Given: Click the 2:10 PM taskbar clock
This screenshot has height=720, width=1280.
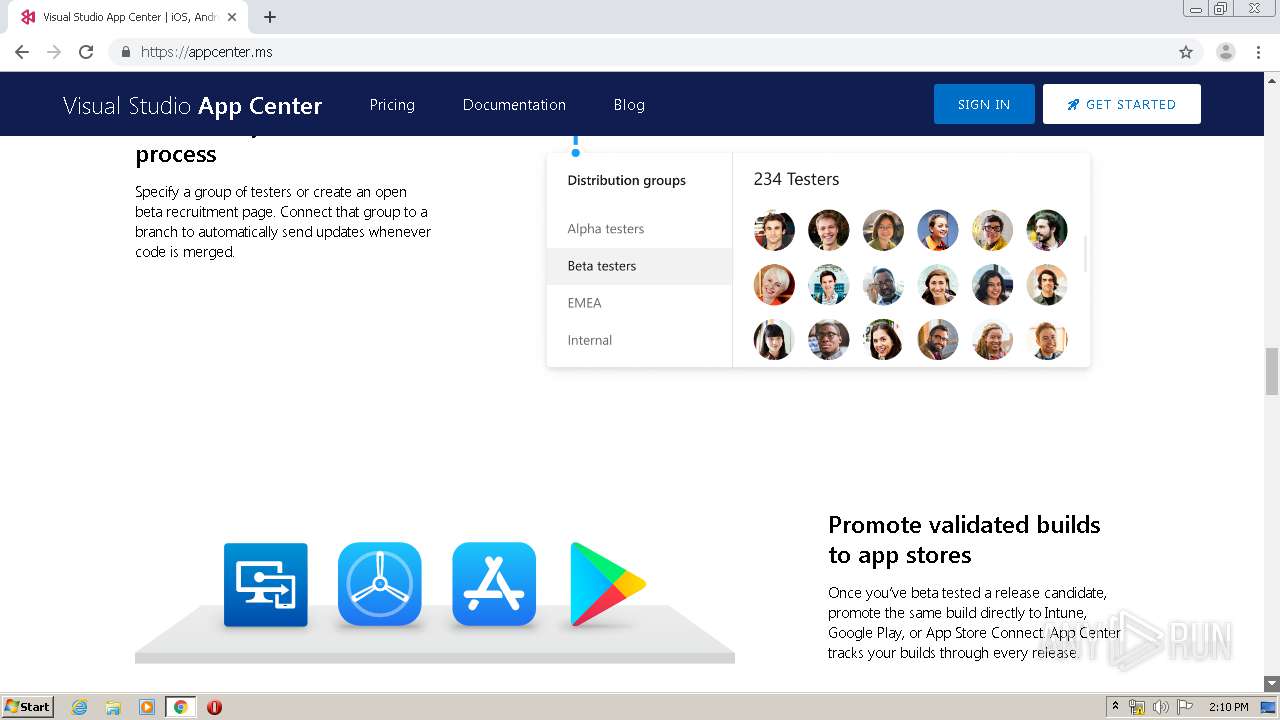Looking at the screenshot, I should (x=1229, y=707).
